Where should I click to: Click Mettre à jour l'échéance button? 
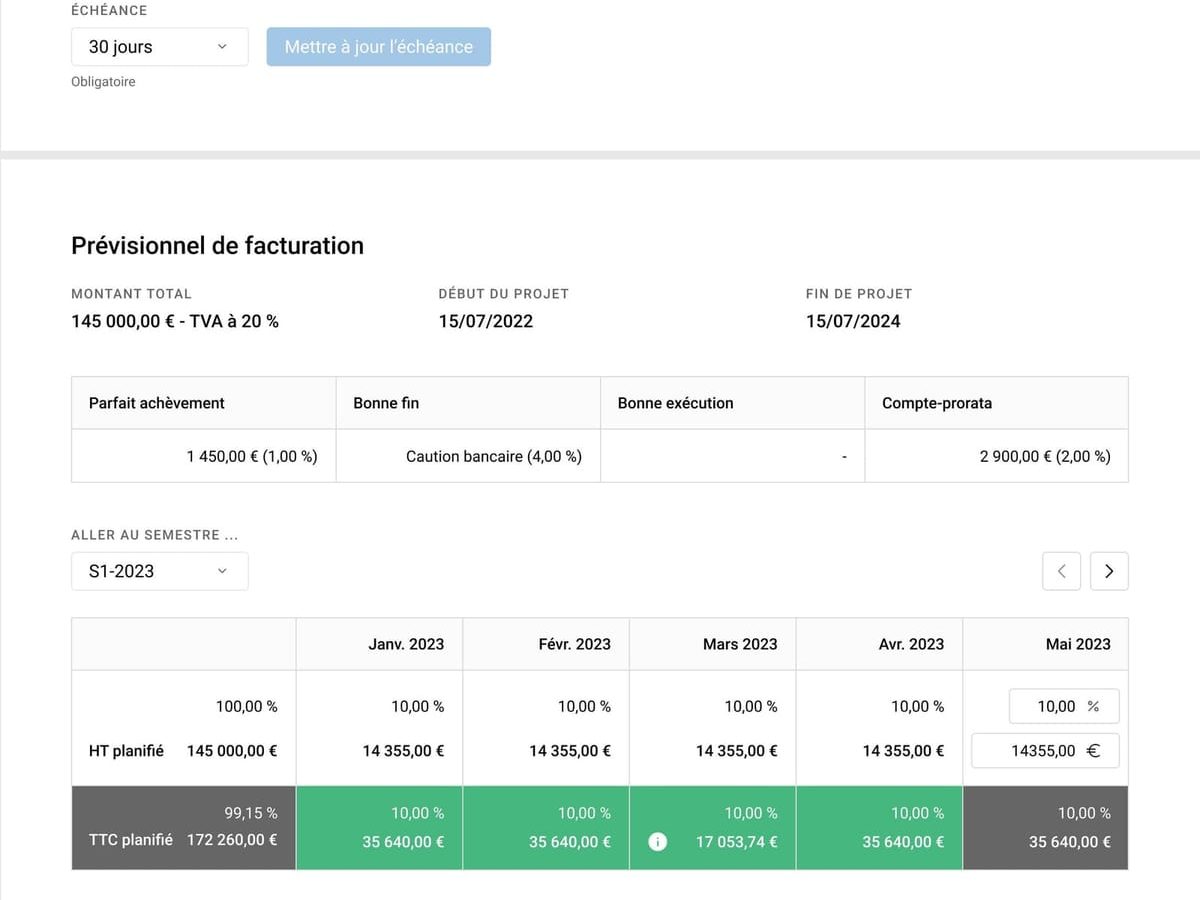click(x=378, y=47)
